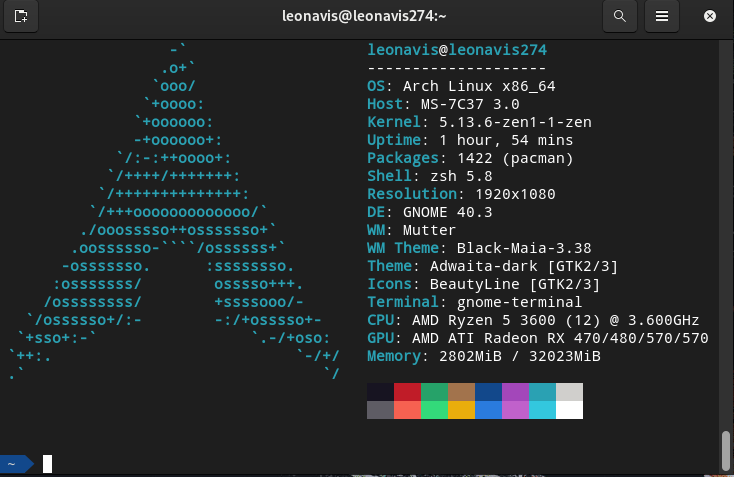Click the Icons value BeautyLine [GTK2/3]
Image resolution: width=734 pixels, height=477 pixels.
click(515, 284)
